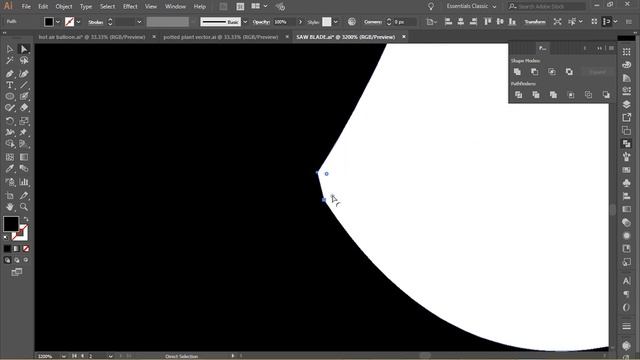Select the Selection tool
This screenshot has height=360, width=640.
pos(10,49)
